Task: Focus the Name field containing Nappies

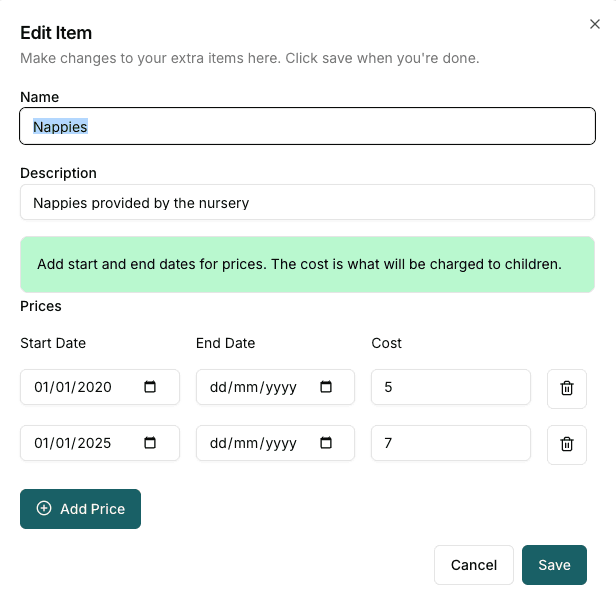Action: pyautogui.click(x=307, y=127)
